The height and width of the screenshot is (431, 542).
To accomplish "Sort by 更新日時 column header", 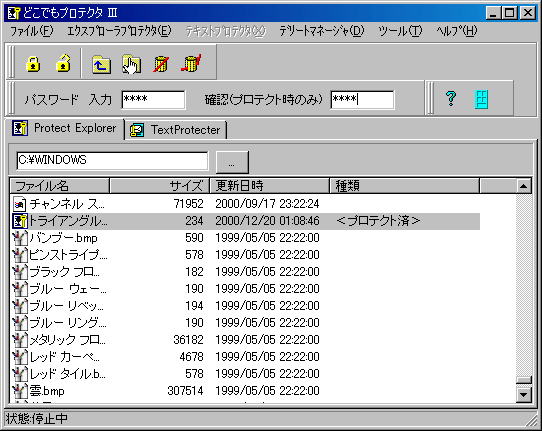I will coord(270,186).
